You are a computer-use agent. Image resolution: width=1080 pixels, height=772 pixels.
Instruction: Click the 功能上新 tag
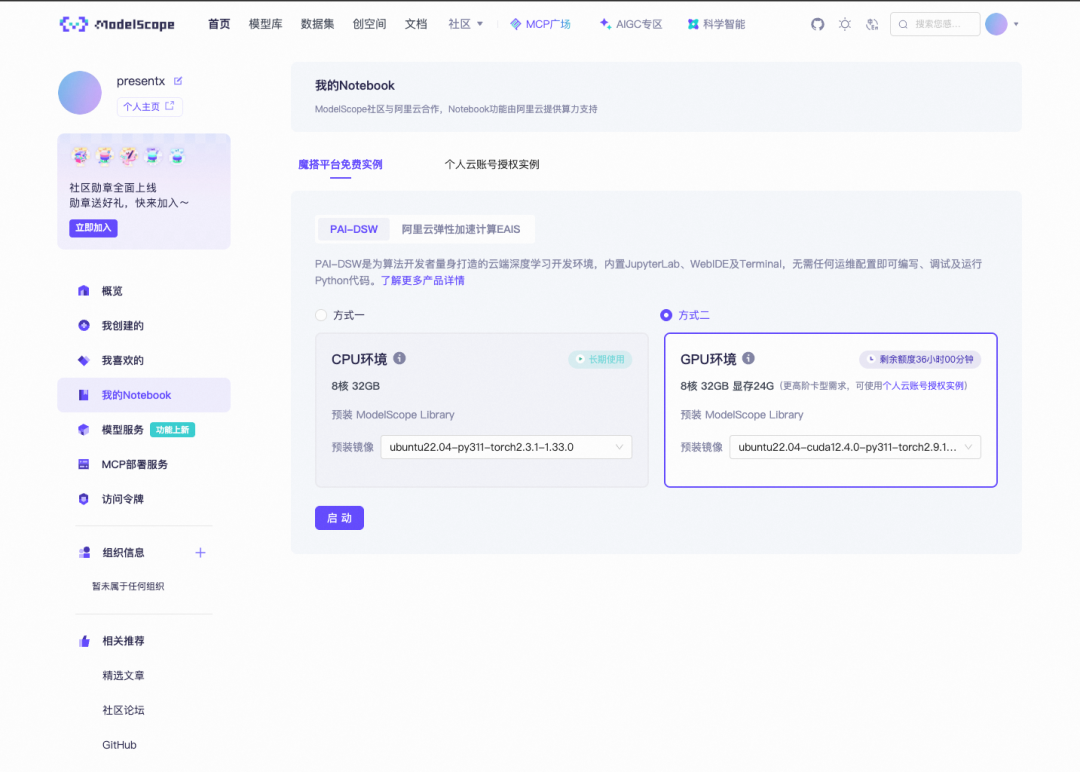click(172, 430)
